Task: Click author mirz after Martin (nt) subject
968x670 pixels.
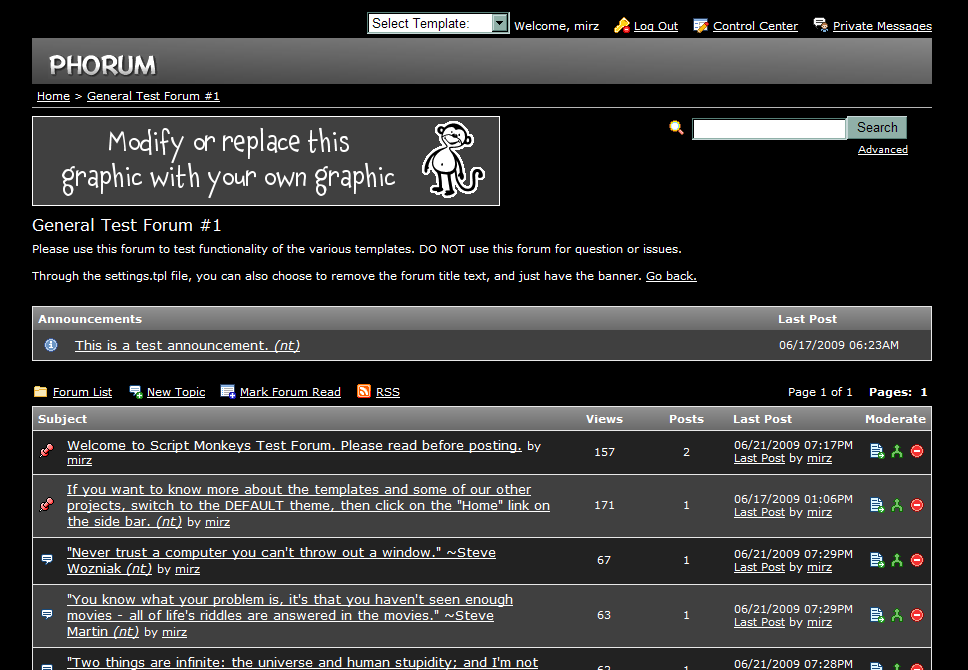Action: 174,632
